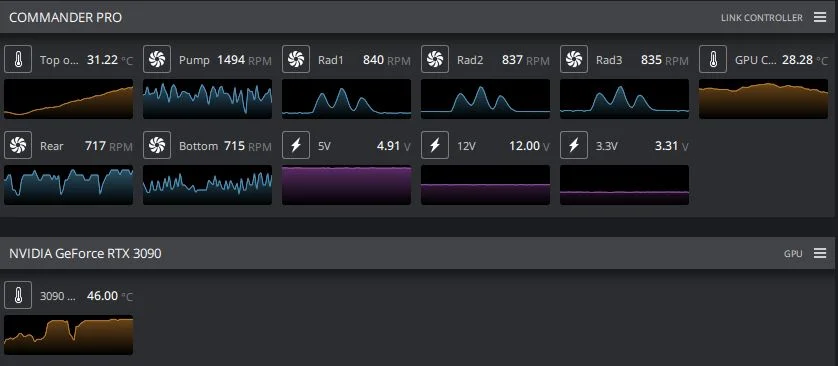Click the Bottom fan icon
The height and width of the screenshot is (366, 838).
pyautogui.click(x=157, y=145)
